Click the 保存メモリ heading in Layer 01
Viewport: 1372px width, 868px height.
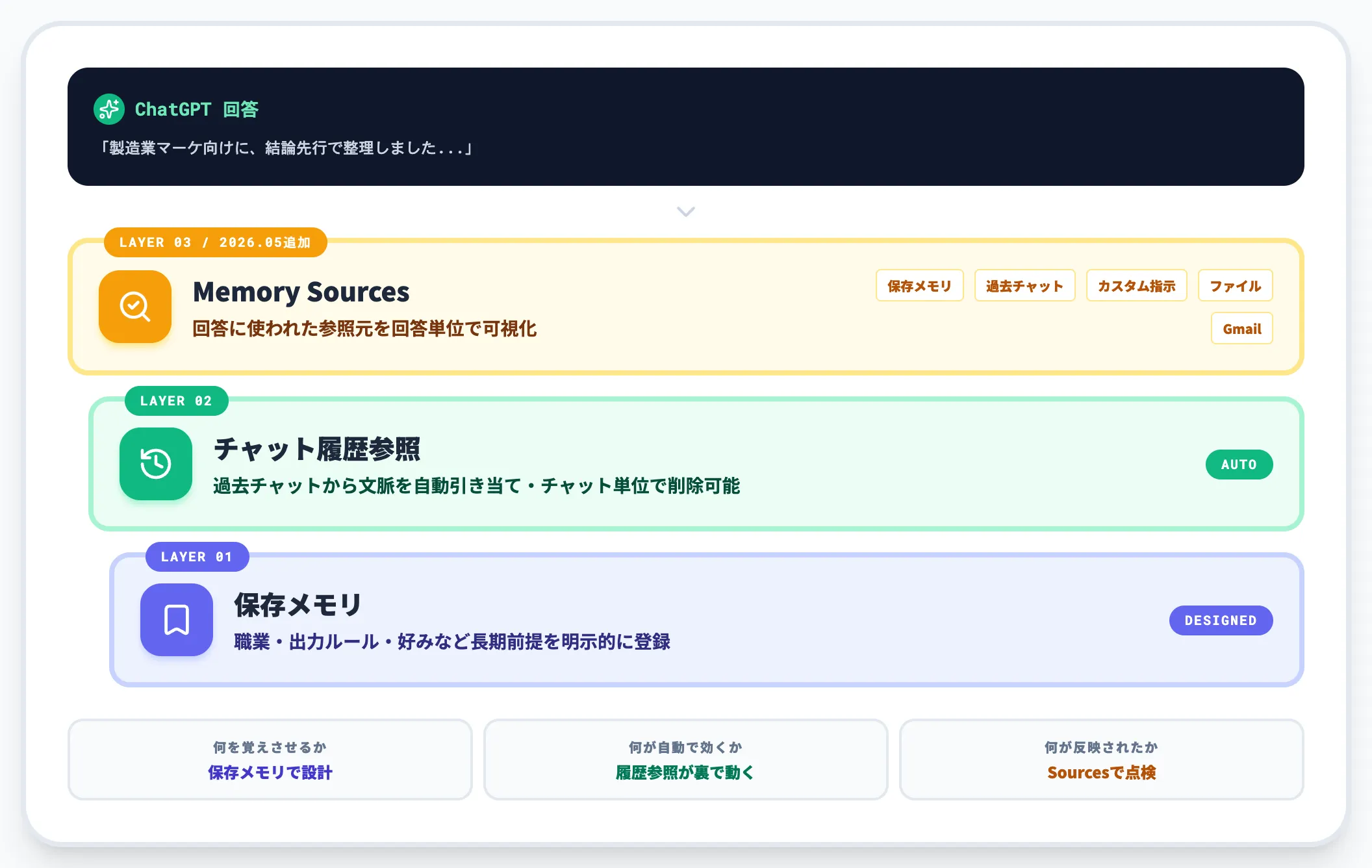[298, 605]
